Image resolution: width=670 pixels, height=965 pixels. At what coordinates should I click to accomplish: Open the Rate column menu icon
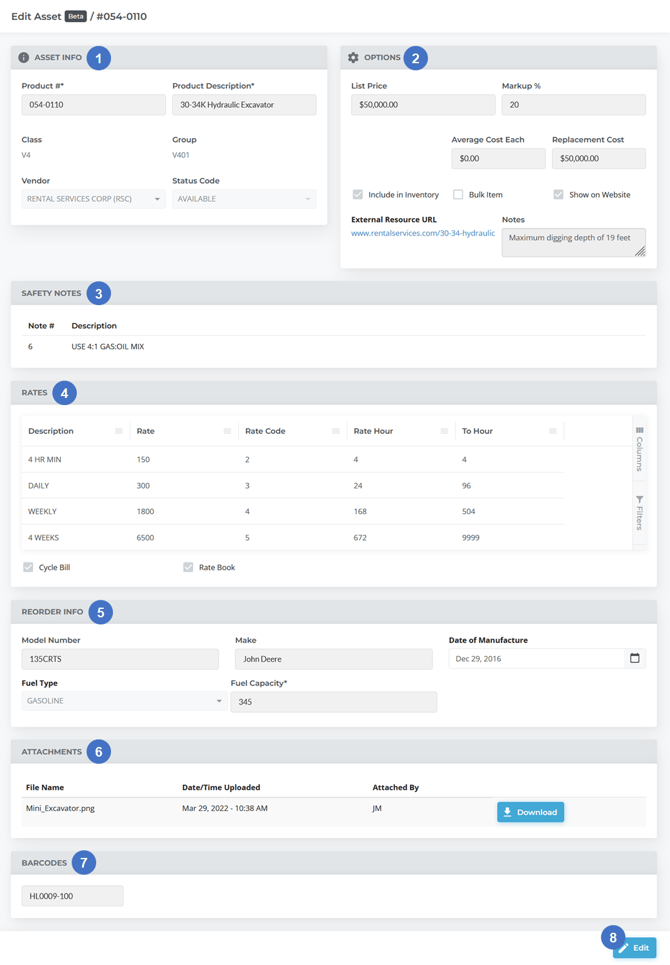[x=227, y=431]
